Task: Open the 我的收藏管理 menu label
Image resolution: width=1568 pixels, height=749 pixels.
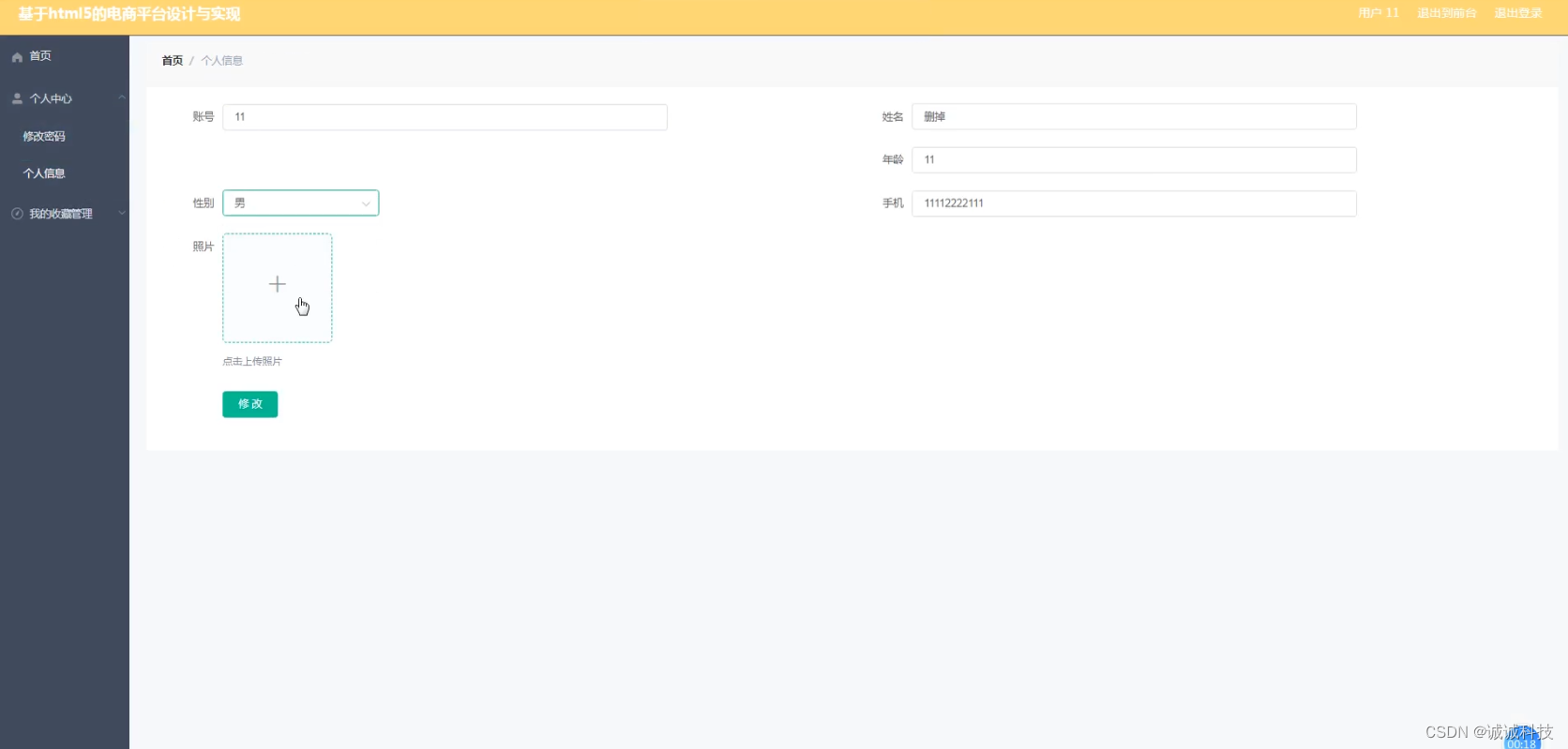Action: [x=61, y=214]
